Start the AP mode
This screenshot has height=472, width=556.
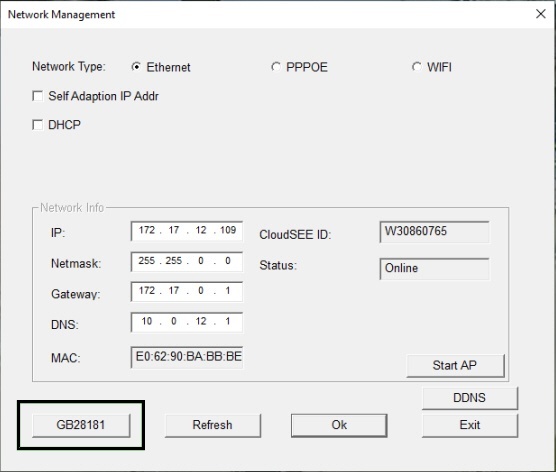coord(455,365)
